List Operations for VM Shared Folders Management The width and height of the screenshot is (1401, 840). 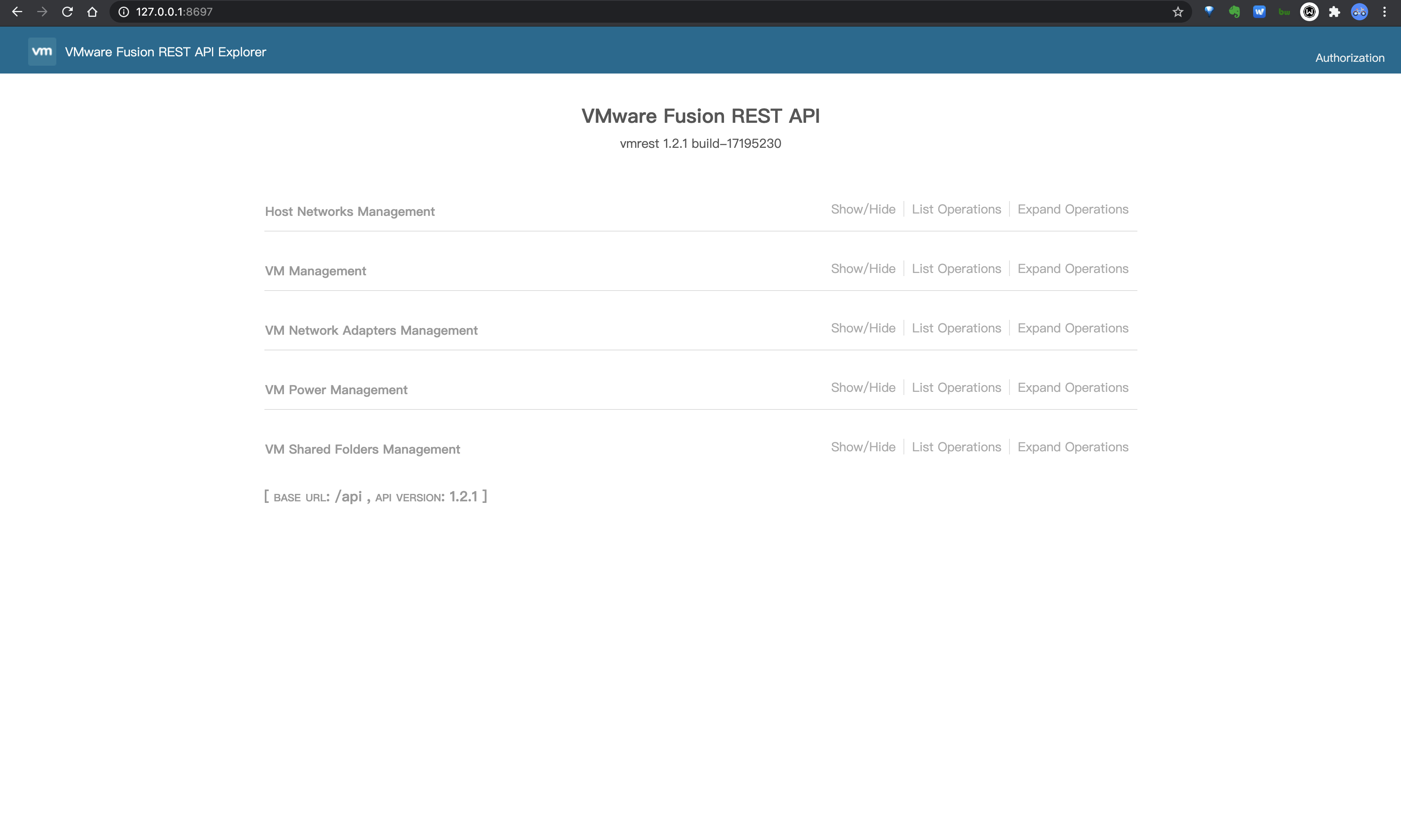(956, 447)
